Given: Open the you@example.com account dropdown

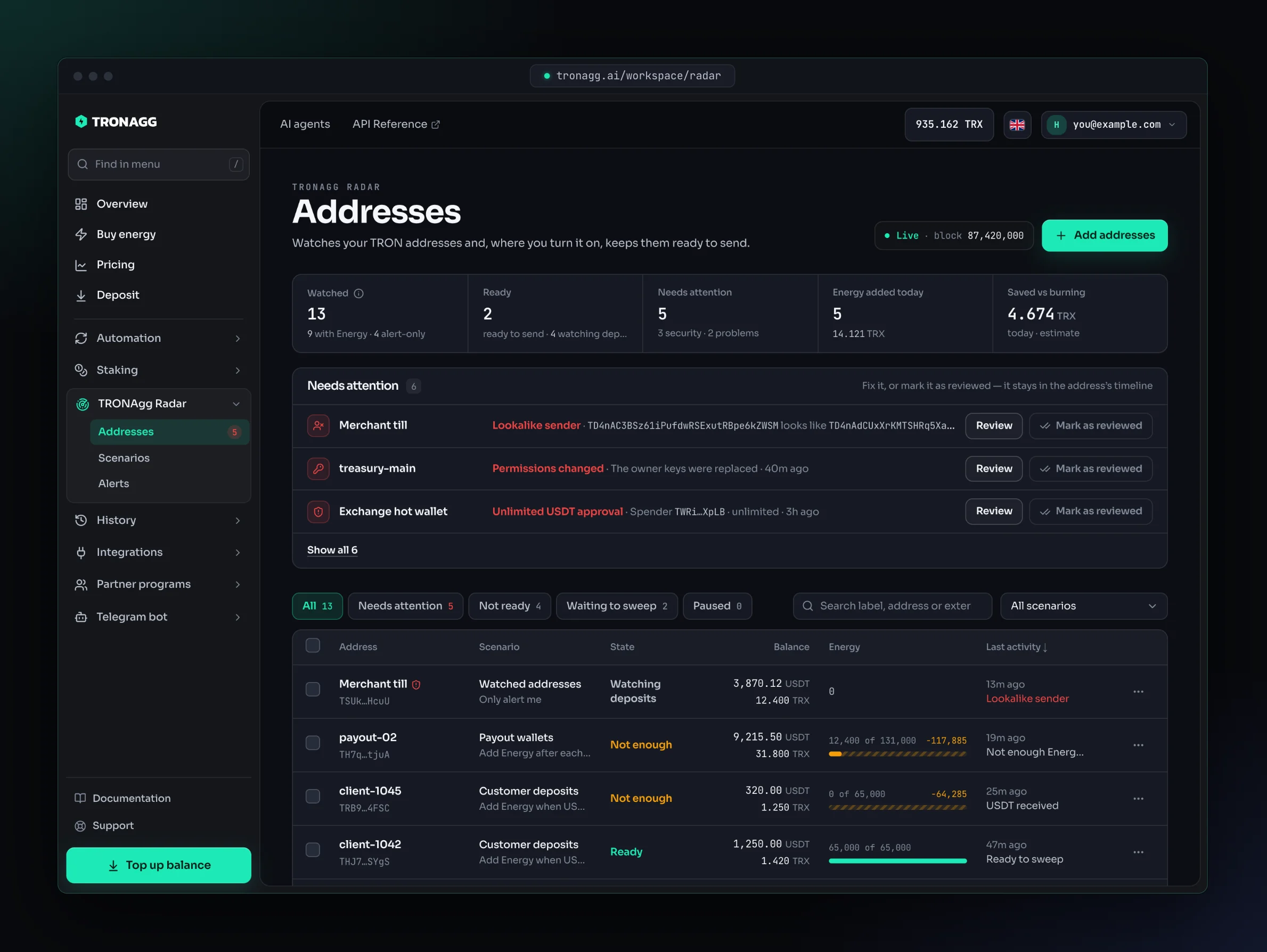Looking at the screenshot, I should coord(1114,124).
